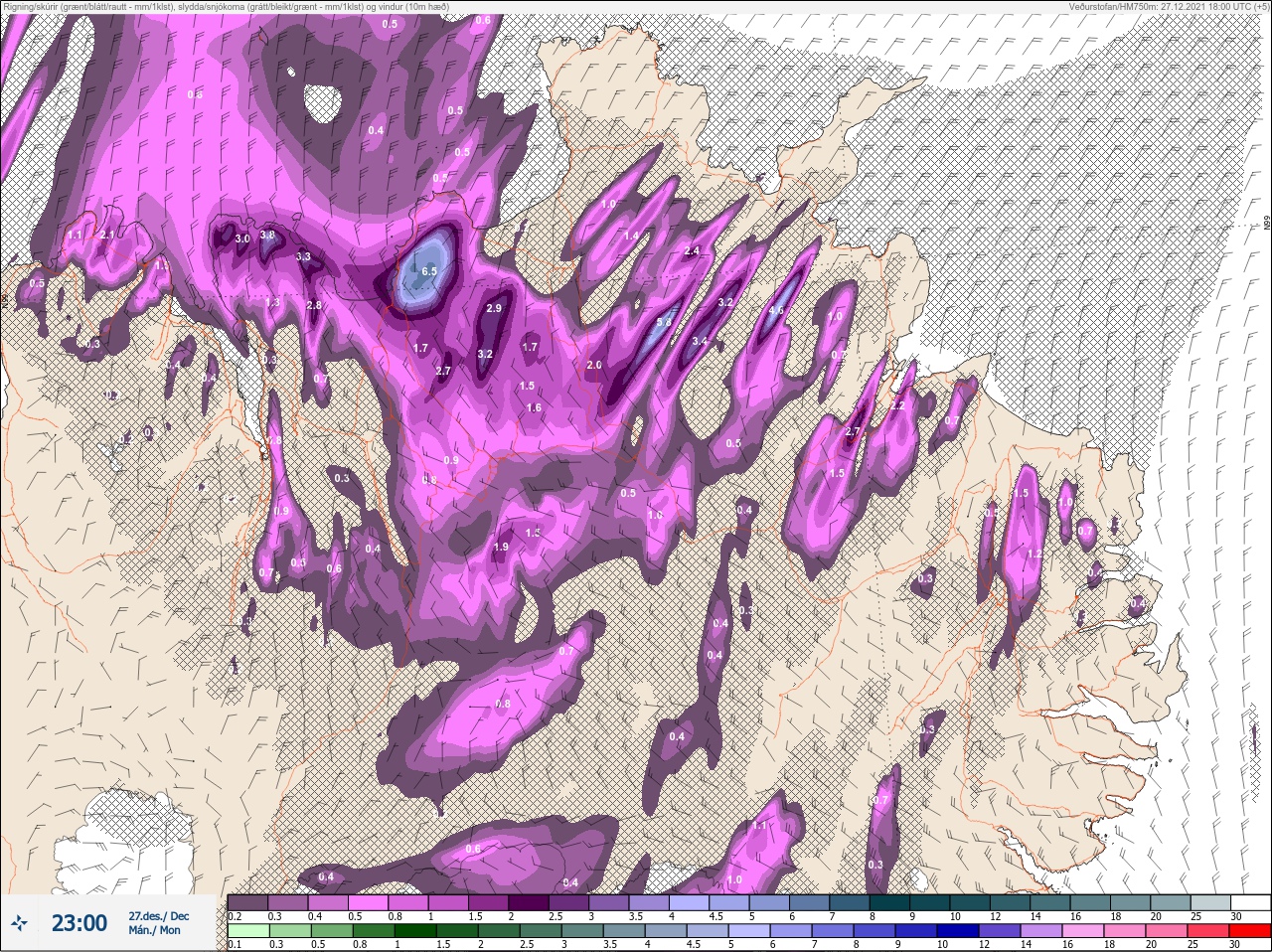1272x952 pixels.
Task: Select the 6.5 precipitation value on the map
Action: tap(429, 270)
